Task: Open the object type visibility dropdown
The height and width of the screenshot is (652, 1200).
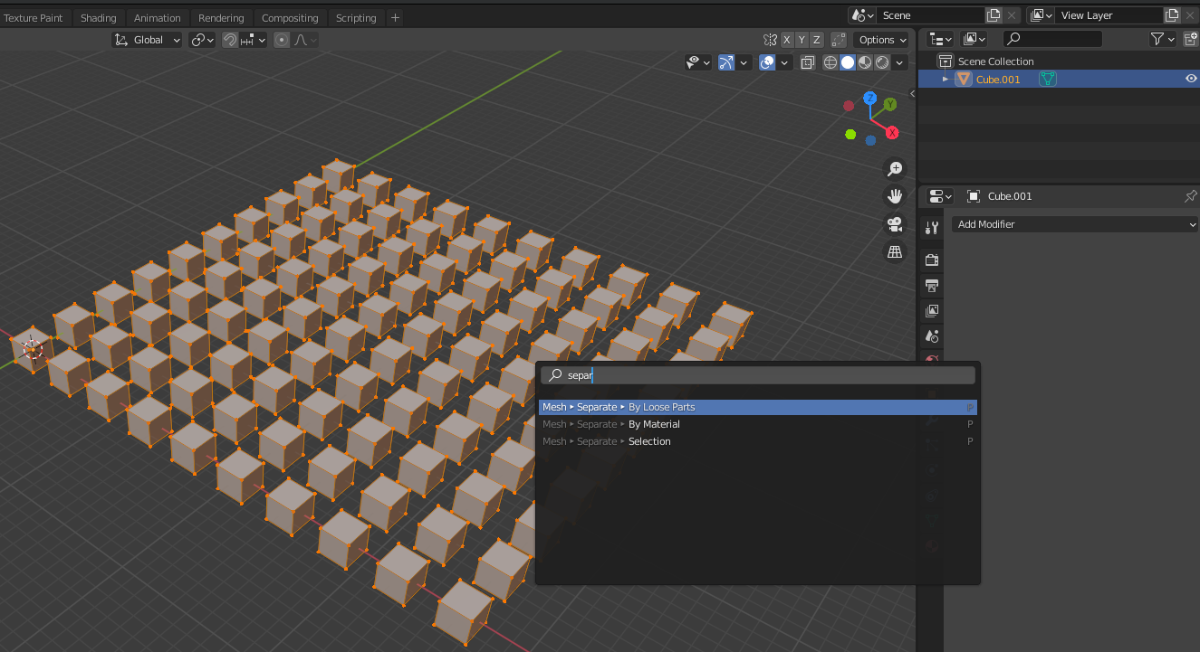Action: [698, 62]
